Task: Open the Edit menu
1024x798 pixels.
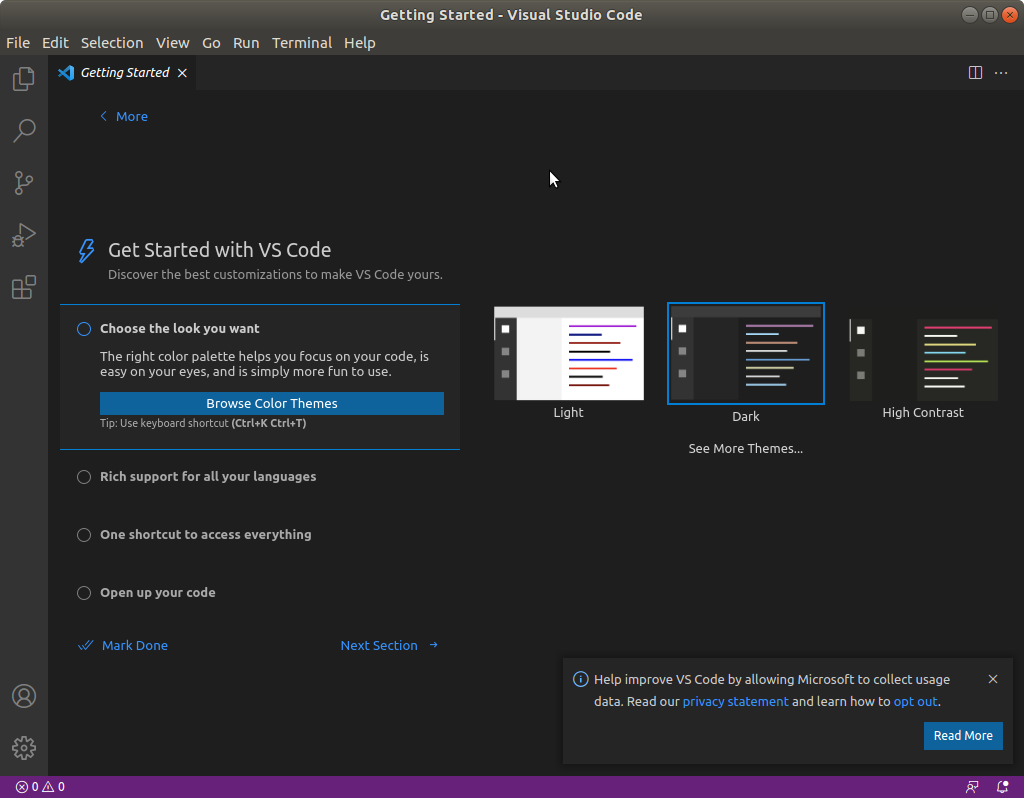Action: click(x=55, y=43)
